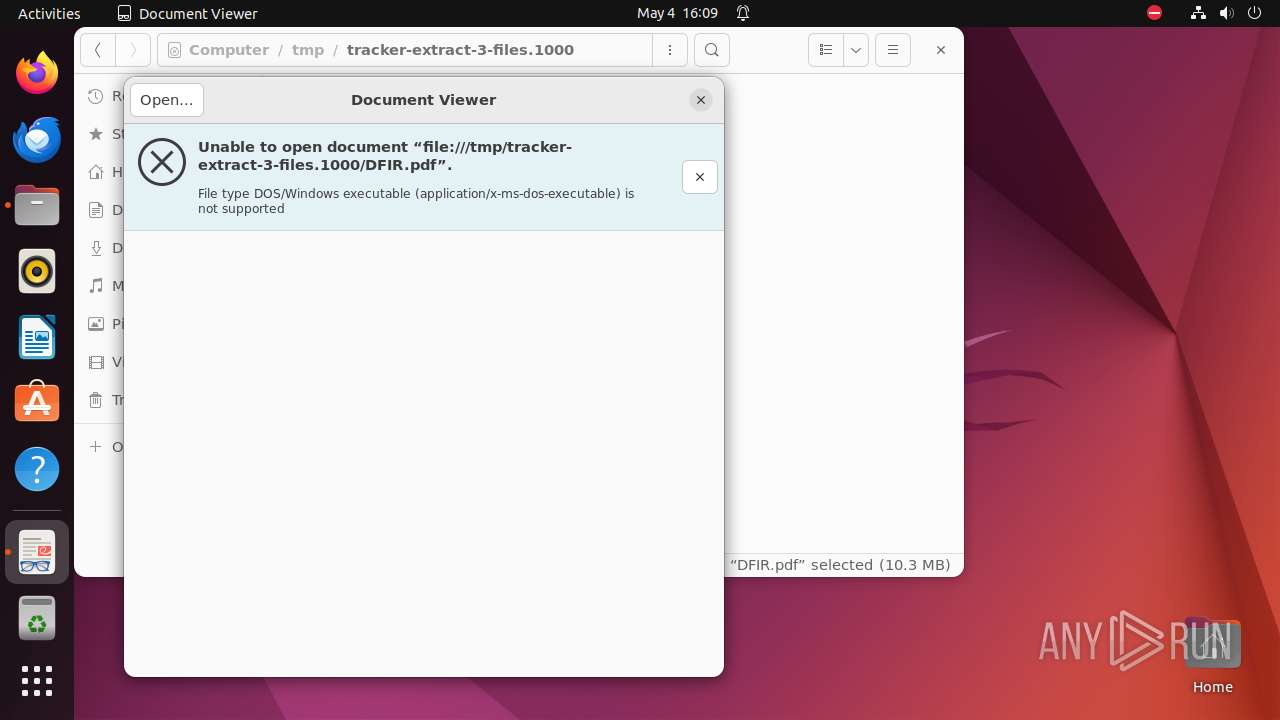The width and height of the screenshot is (1280, 720).
Task: Click the search icon in Files
Action: point(711,50)
